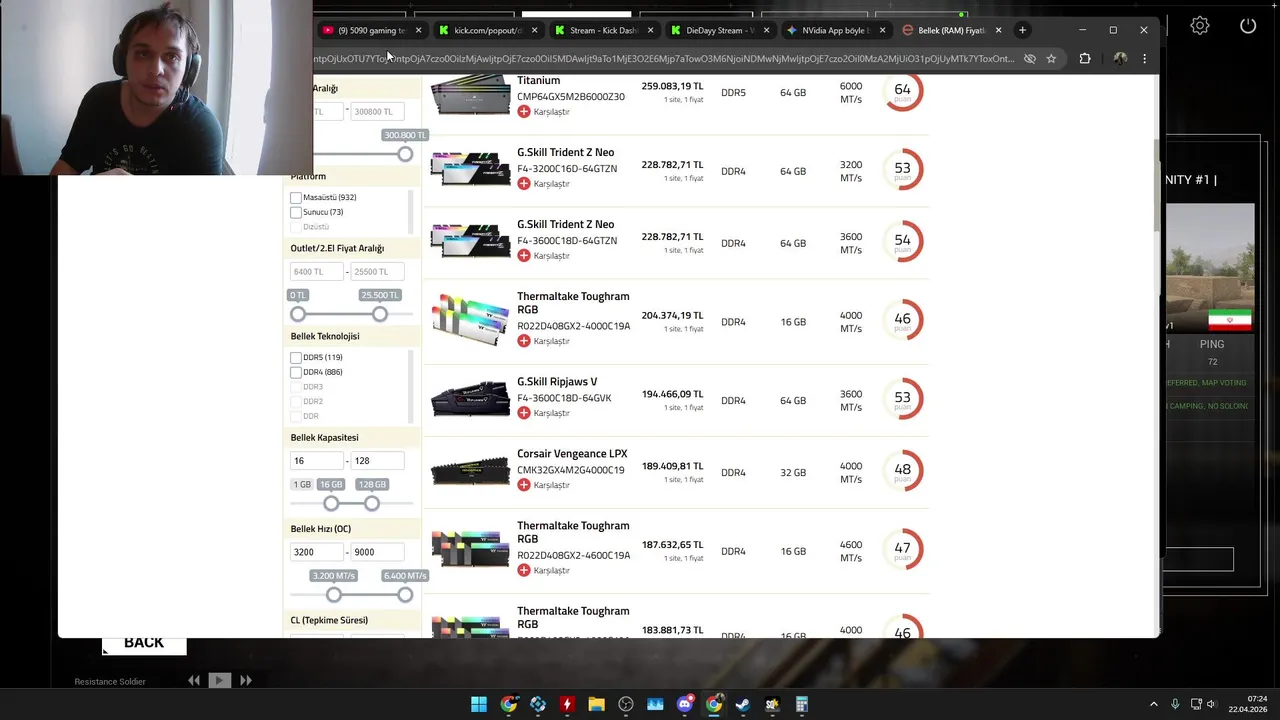Click the 0 TL outlet price slider handle
Viewport: 1280px width, 720px height.
pyautogui.click(x=298, y=314)
